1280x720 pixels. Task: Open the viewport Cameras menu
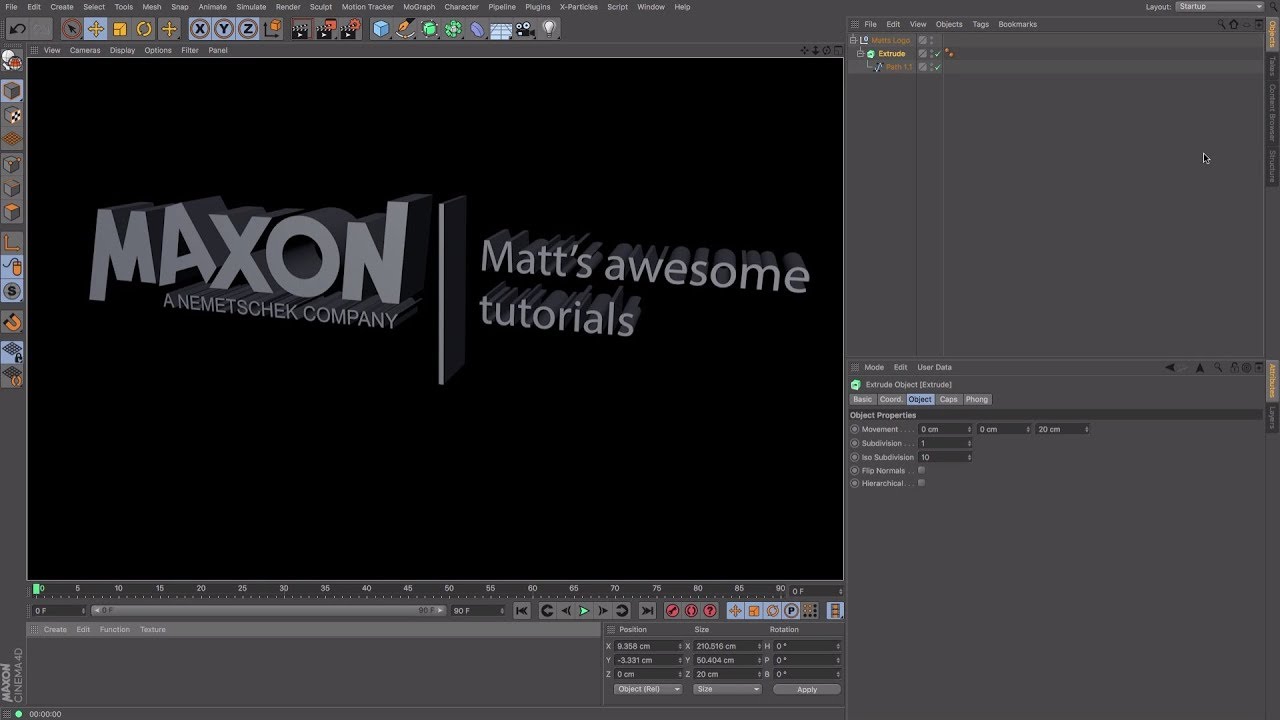85,50
